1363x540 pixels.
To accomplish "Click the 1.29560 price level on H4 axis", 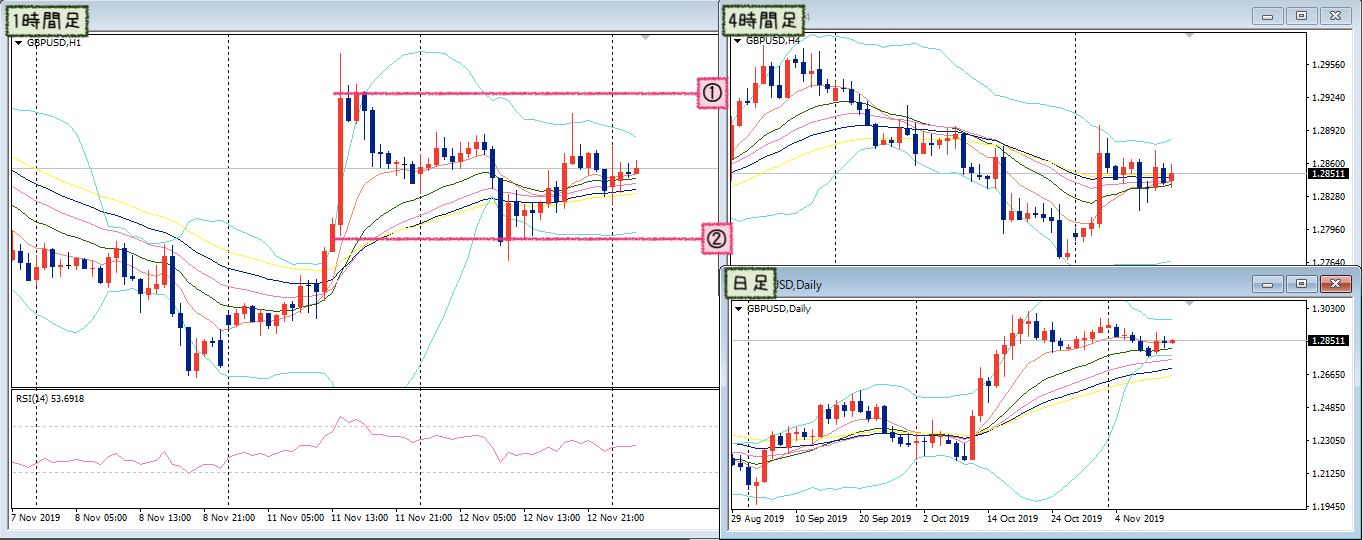I will (x=1327, y=65).
